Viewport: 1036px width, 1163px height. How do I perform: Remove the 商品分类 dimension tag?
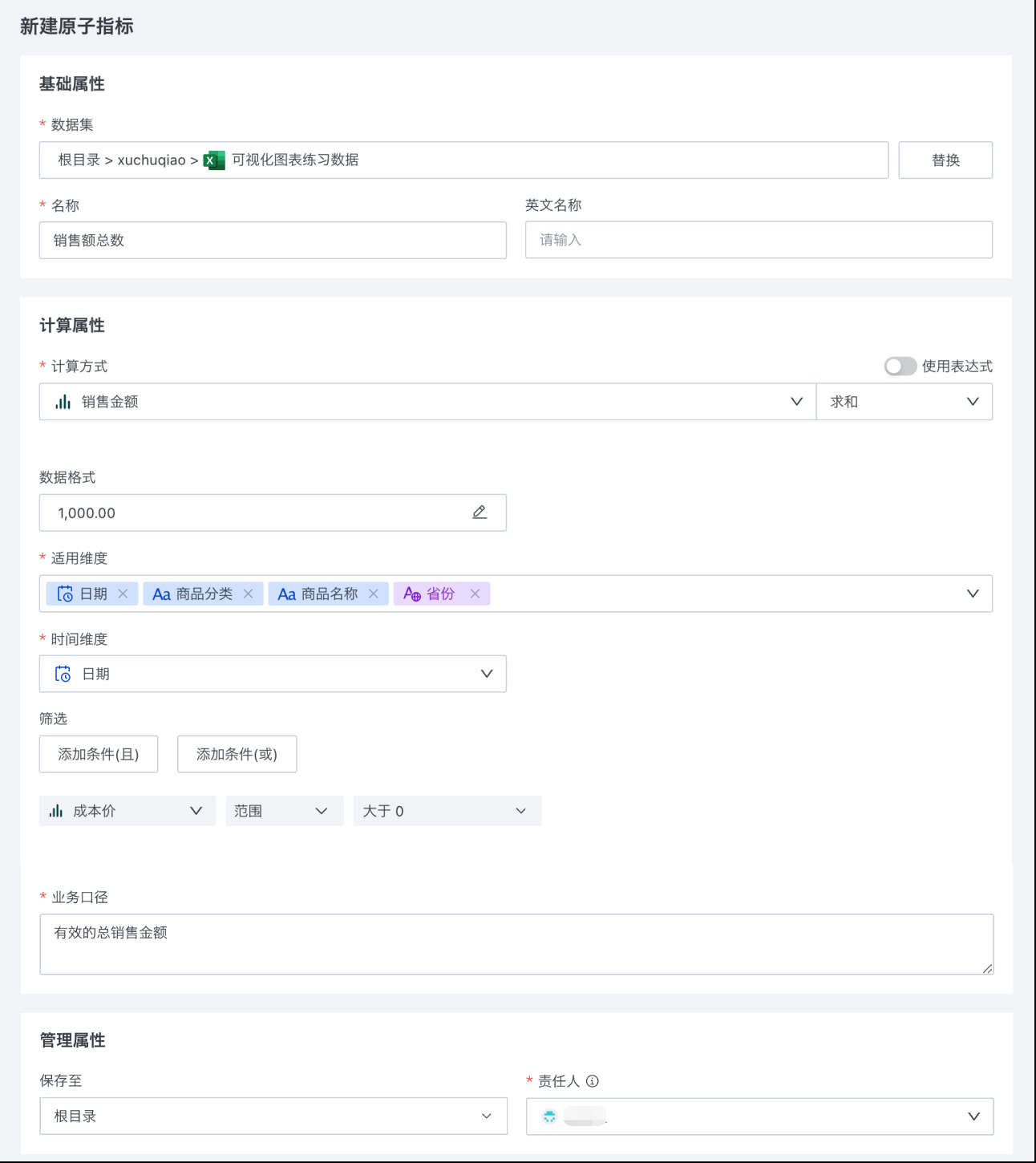[248, 594]
